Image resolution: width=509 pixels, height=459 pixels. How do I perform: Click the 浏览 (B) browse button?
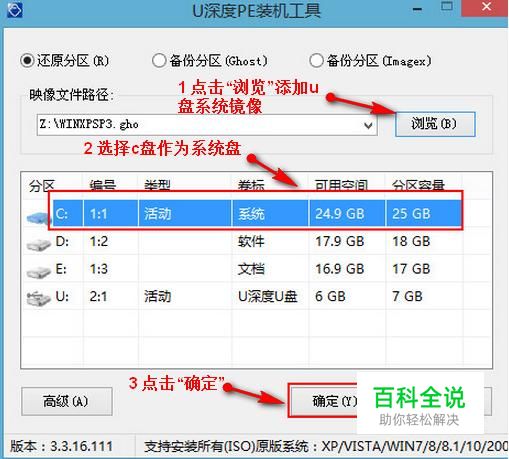point(435,124)
